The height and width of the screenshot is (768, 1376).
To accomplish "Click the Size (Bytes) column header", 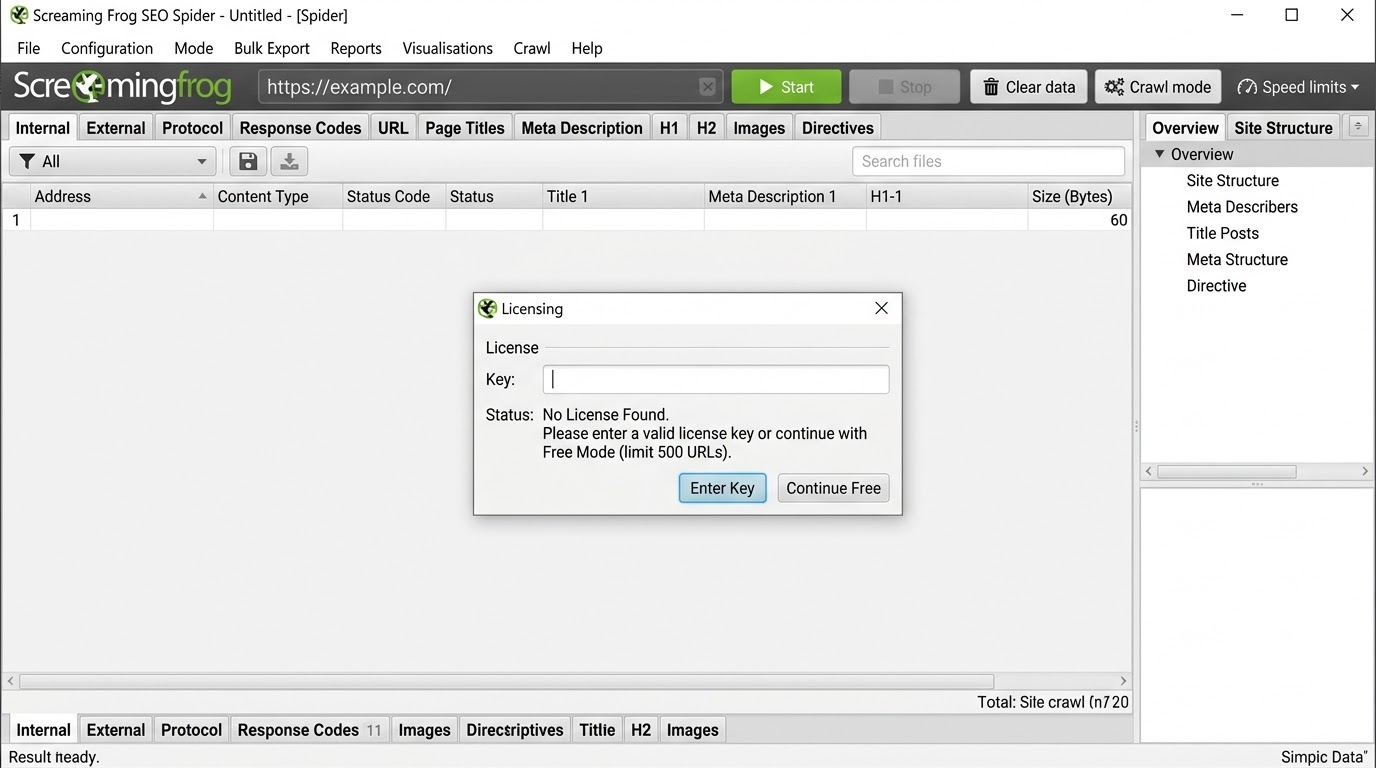I will pos(1079,196).
